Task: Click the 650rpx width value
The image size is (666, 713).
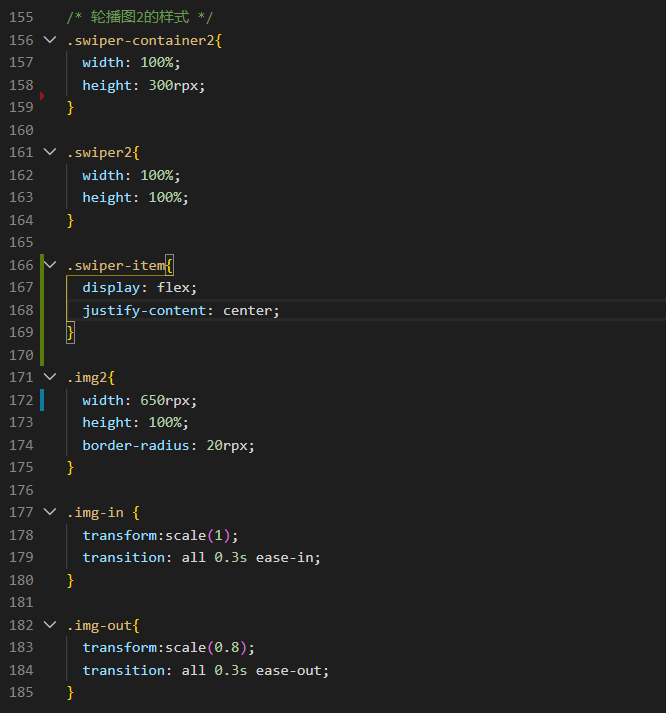Action: [x=165, y=401]
